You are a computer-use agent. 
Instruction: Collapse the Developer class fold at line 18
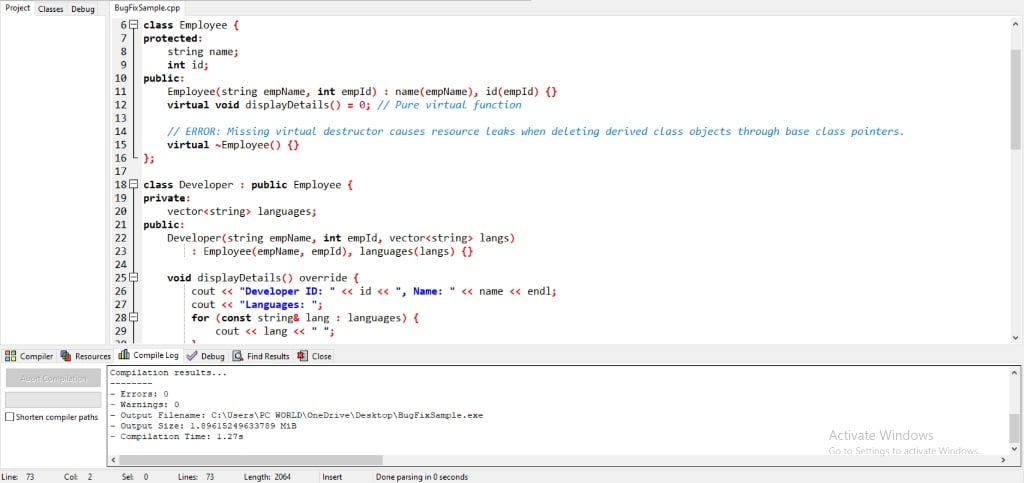[133, 185]
